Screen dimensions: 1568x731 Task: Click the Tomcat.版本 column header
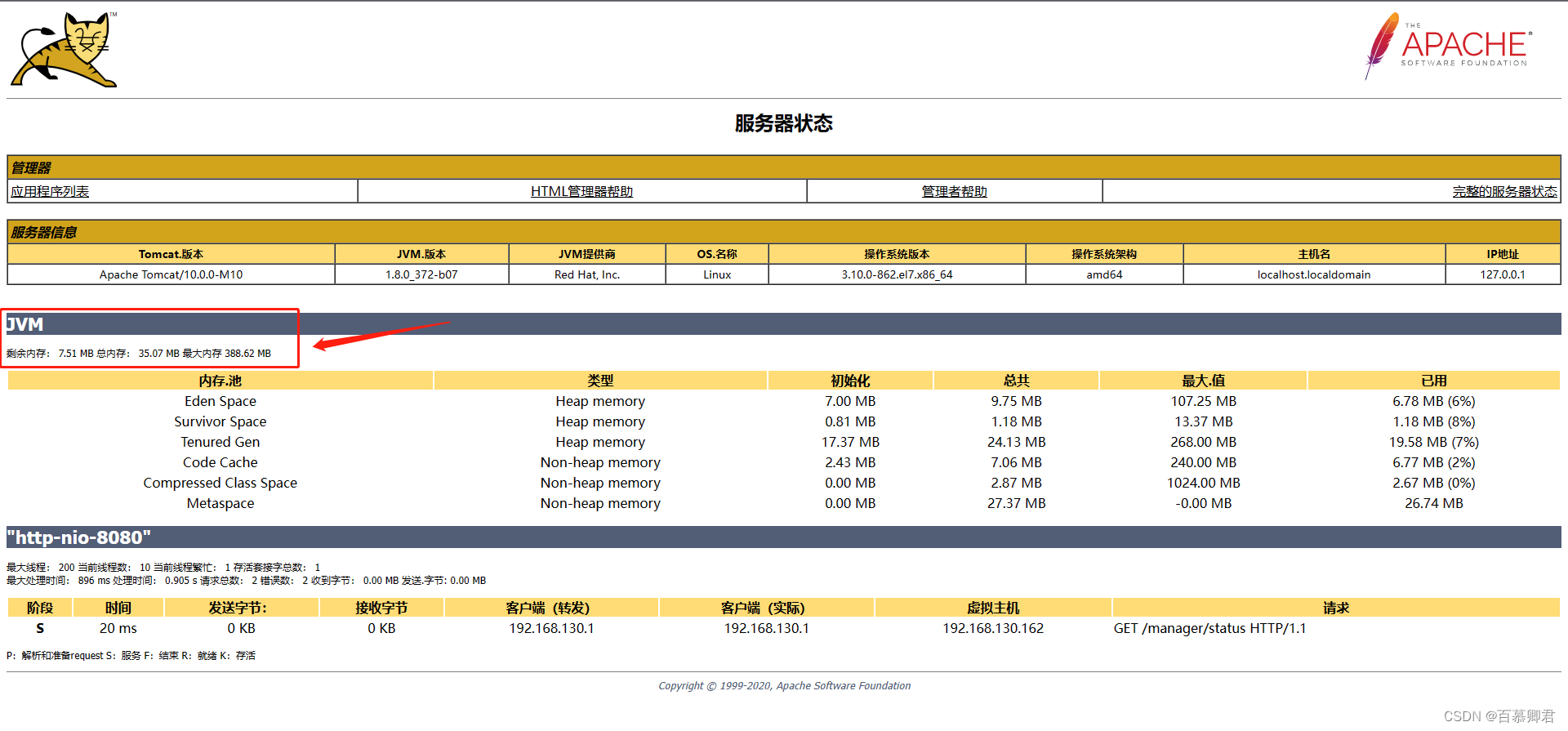(171, 254)
